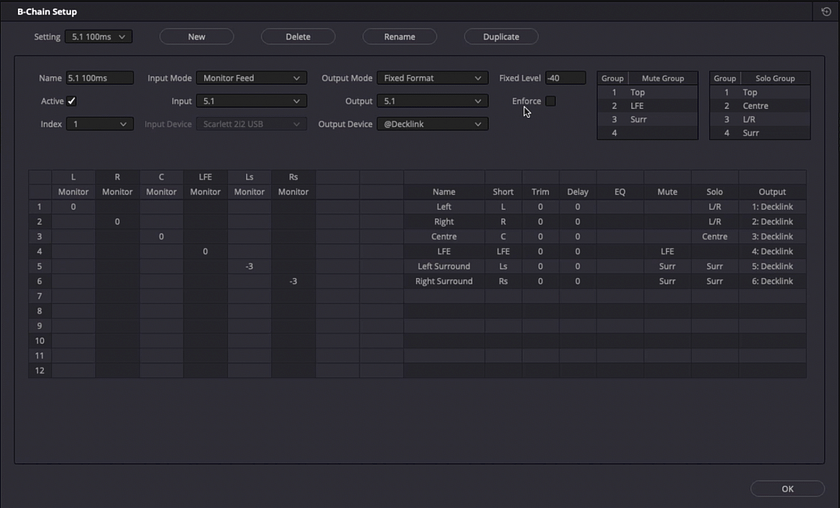The image size is (840, 508).
Task: Click the L column header in matrix
Action: tap(73, 177)
